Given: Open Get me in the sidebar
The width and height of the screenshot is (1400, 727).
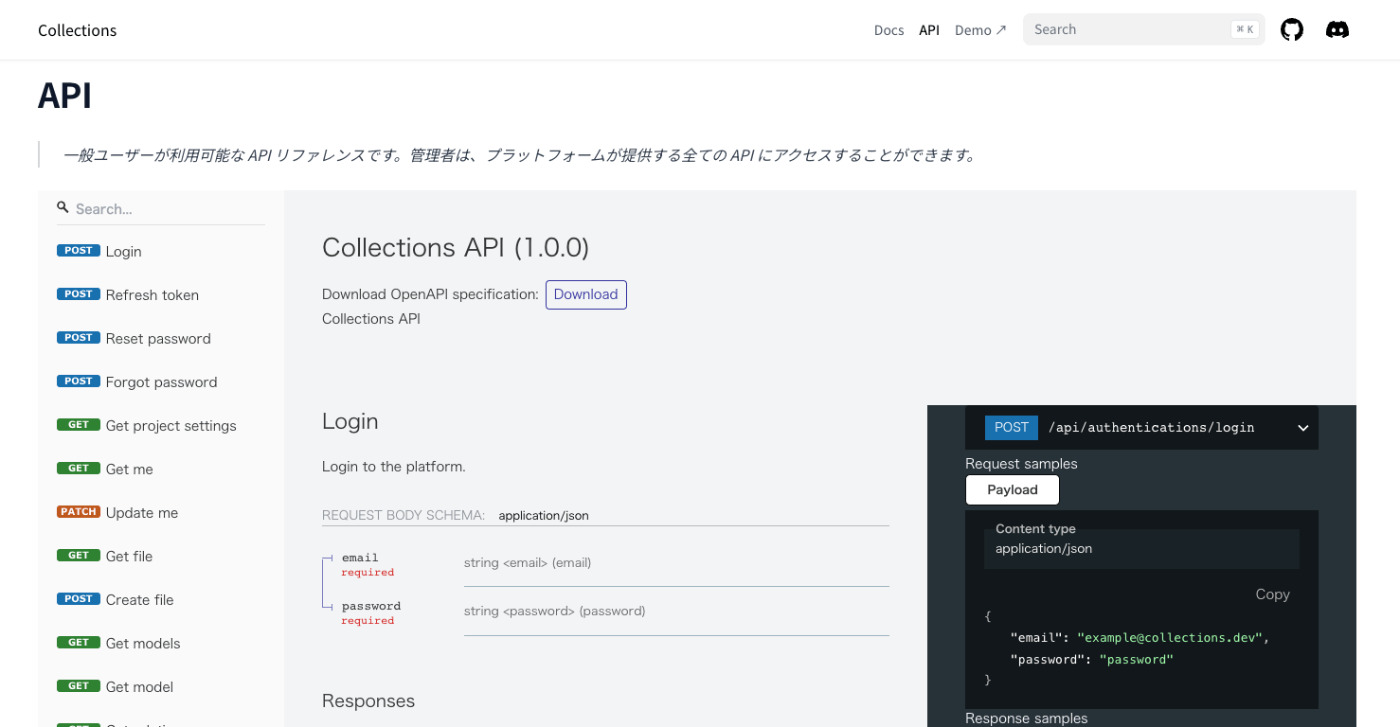Looking at the screenshot, I should coord(129,469).
